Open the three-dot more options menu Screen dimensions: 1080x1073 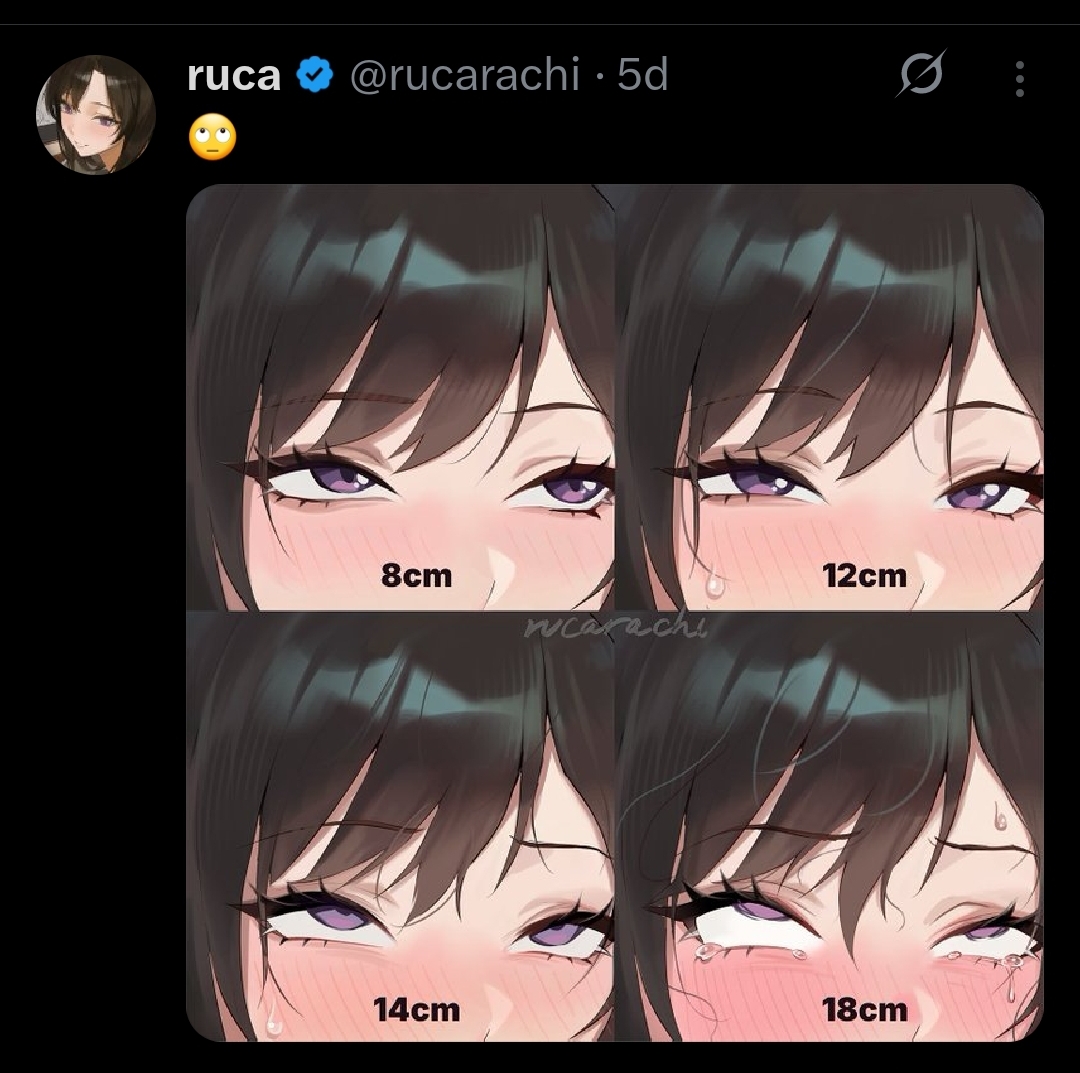tap(1020, 79)
